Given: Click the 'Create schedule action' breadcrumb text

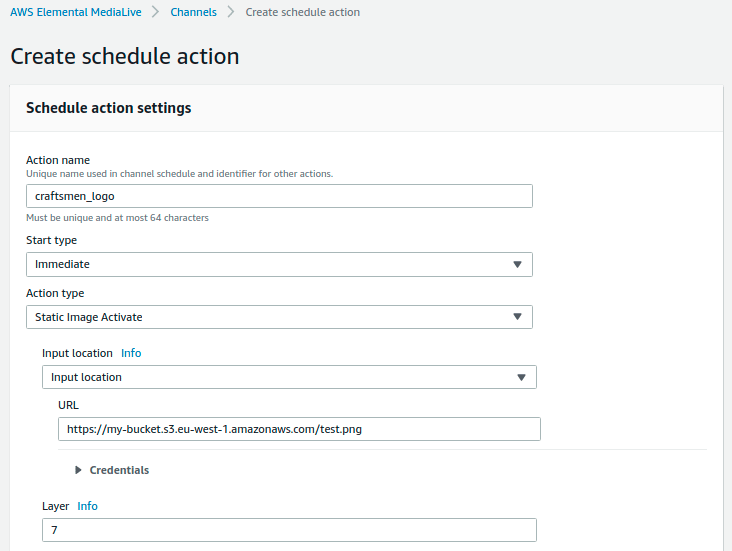Looking at the screenshot, I should click(302, 12).
